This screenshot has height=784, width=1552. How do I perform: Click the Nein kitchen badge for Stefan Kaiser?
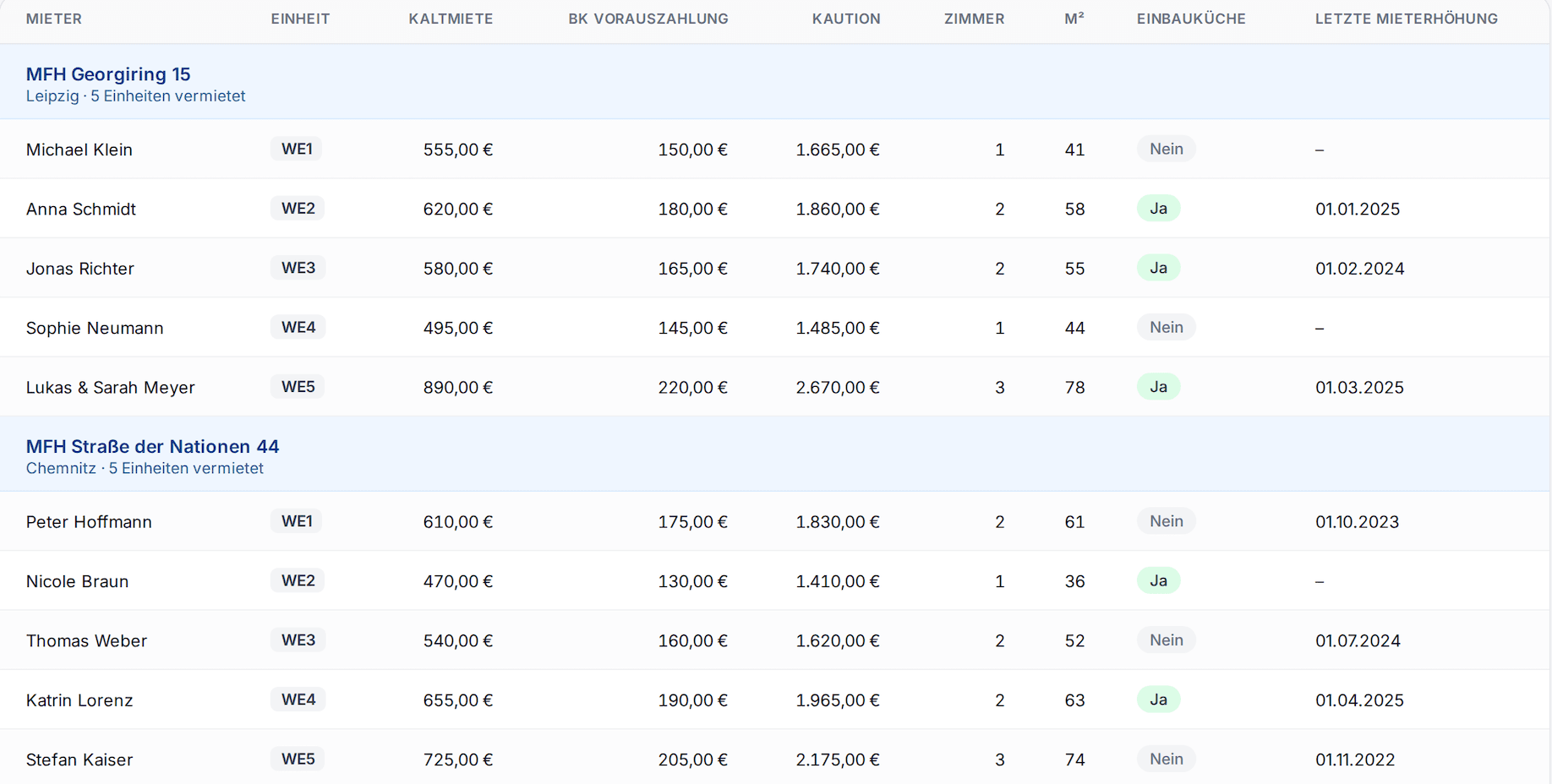click(x=1167, y=759)
